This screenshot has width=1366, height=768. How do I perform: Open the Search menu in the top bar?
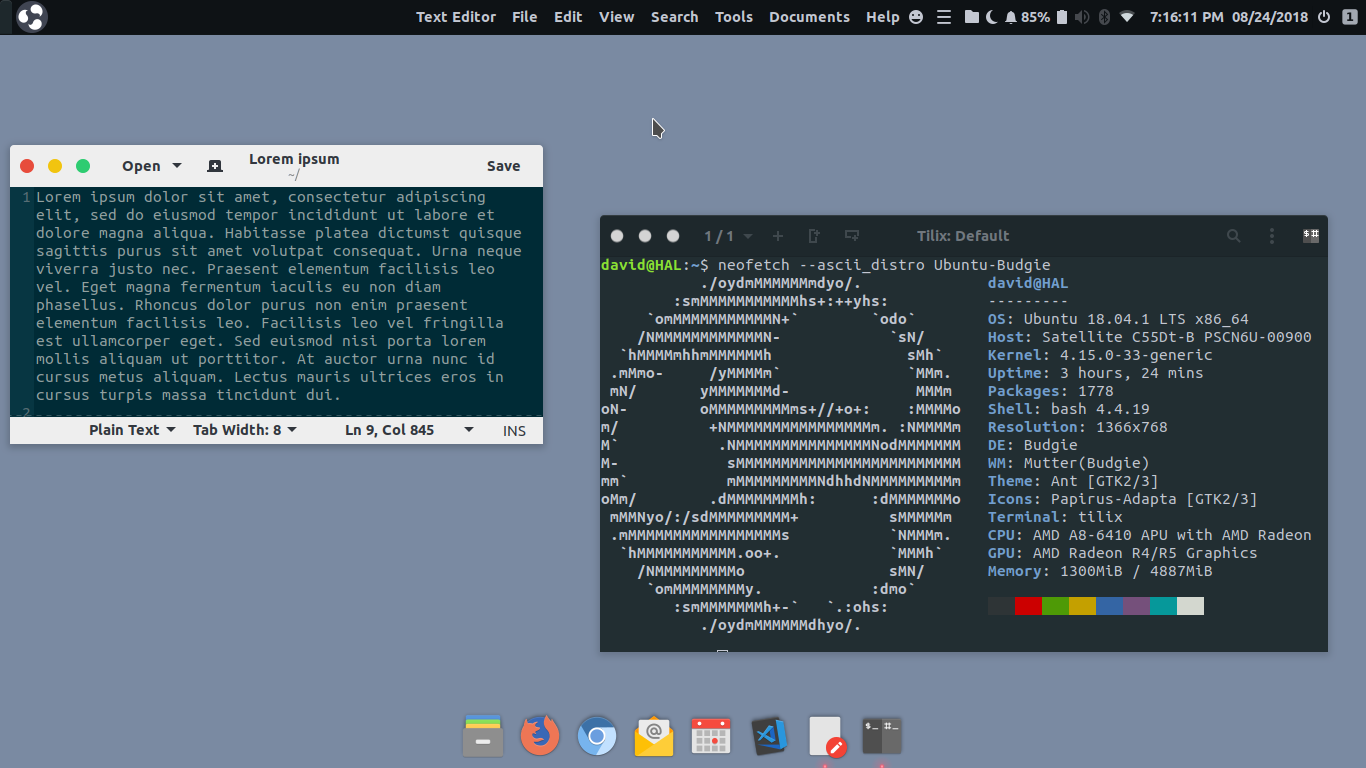[674, 17]
